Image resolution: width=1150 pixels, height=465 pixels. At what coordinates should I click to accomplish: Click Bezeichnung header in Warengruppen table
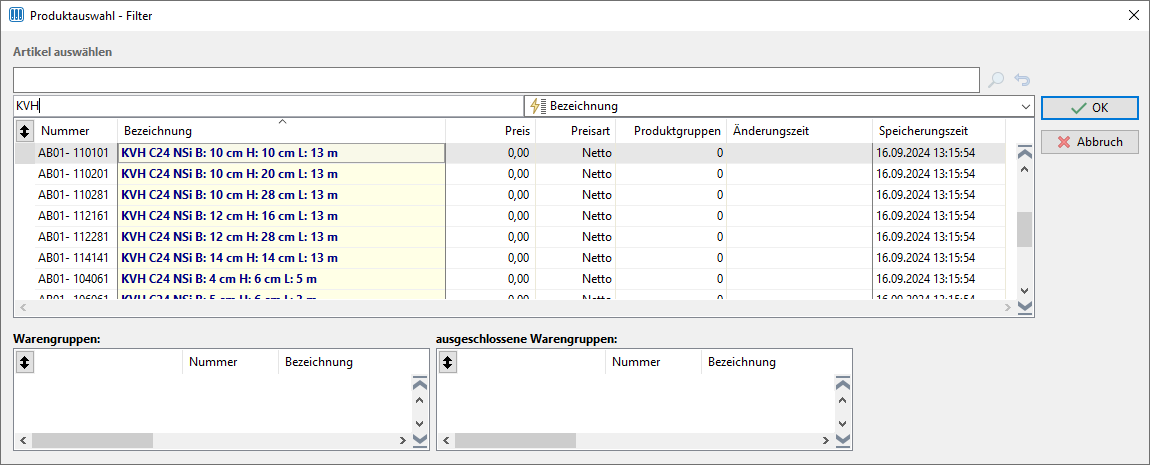(x=345, y=362)
